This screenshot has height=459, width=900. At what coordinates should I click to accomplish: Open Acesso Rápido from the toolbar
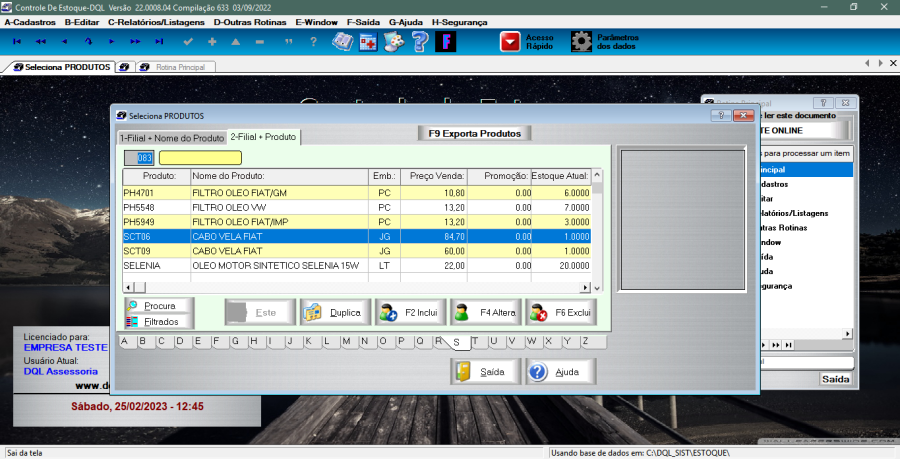click(x=526, y=42)
